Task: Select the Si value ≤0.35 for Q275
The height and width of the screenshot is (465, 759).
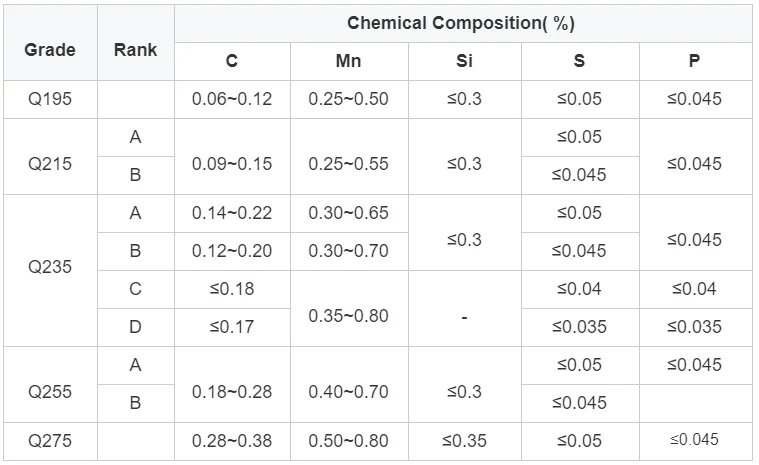Action: [x=464, y=440]
